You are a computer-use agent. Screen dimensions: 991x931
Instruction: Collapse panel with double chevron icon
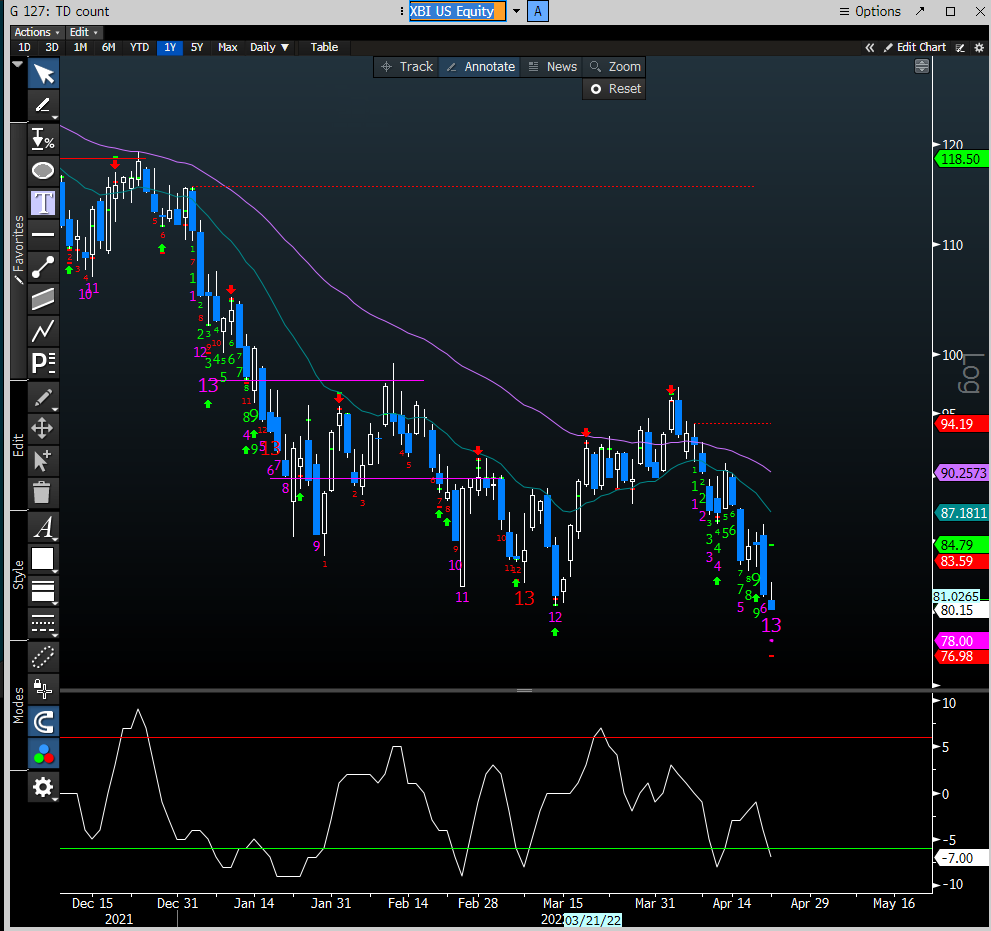[870, 47]
